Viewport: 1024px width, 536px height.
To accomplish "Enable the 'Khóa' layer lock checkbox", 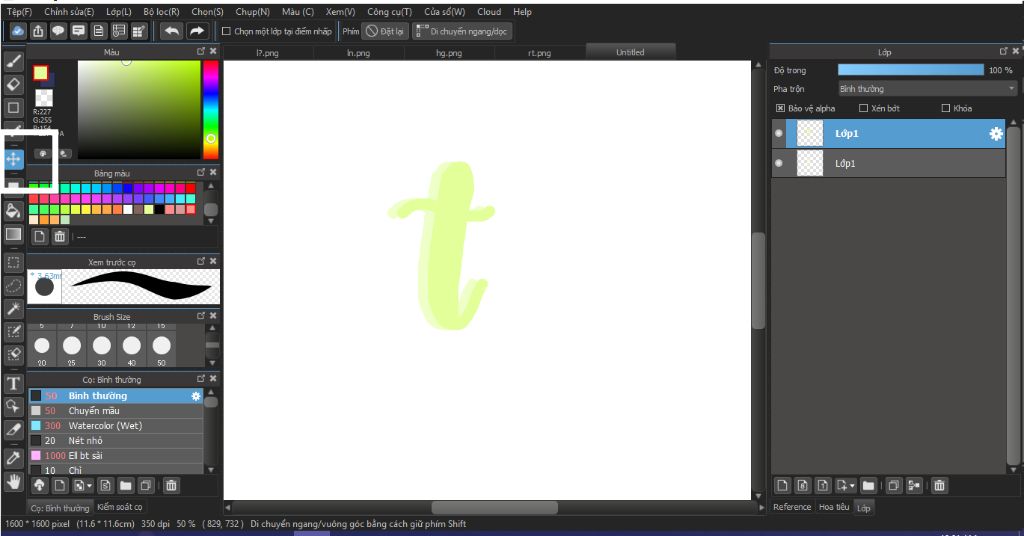I will coord(946,108).
